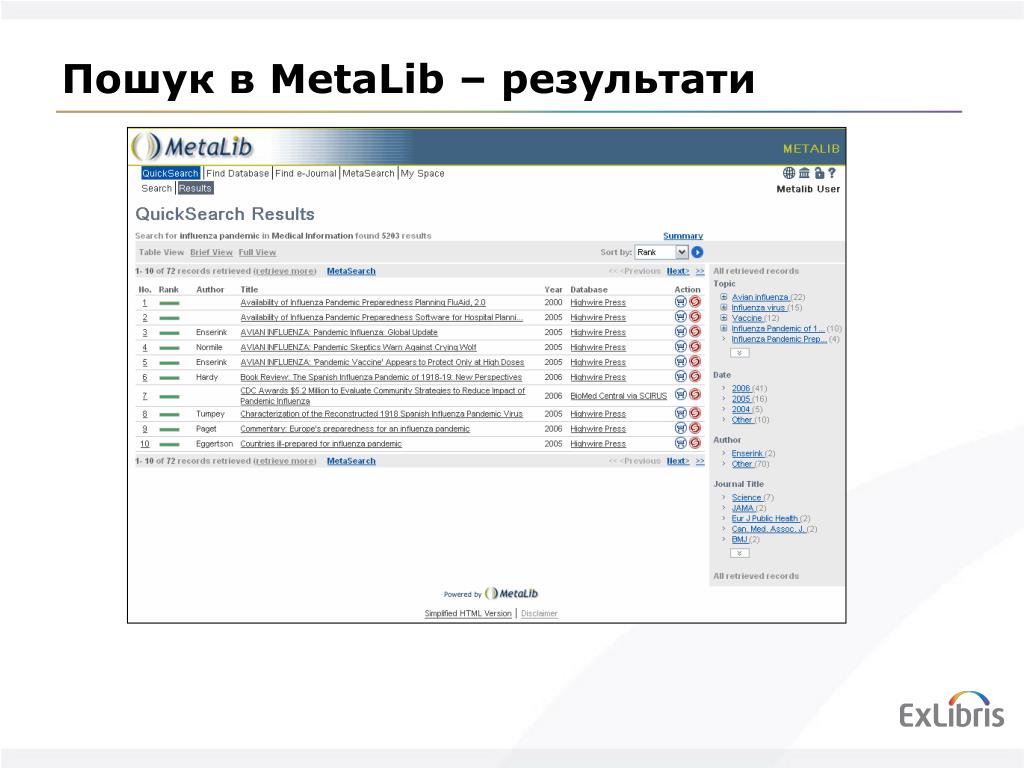The image size is (1024, 768).
Task: Click red SFX icon for Paget row
Action: pos(695,428)
